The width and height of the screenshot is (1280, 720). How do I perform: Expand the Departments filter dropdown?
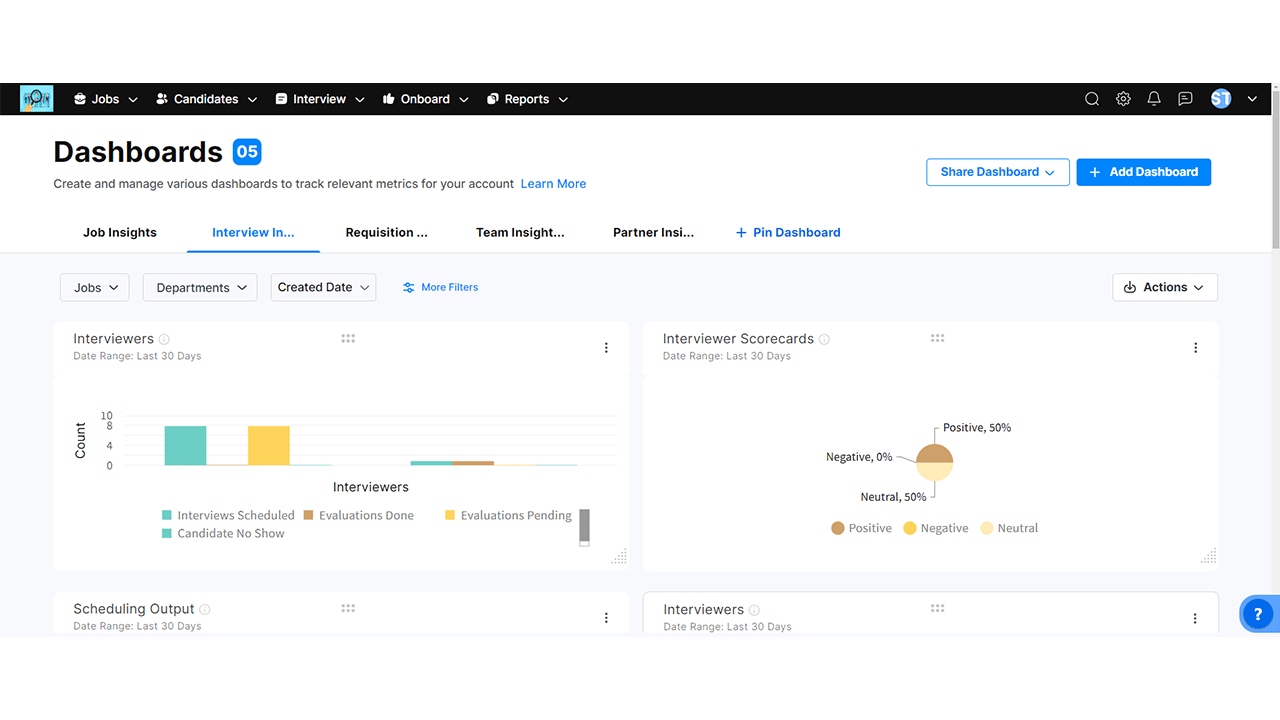(x=200, y=288)
